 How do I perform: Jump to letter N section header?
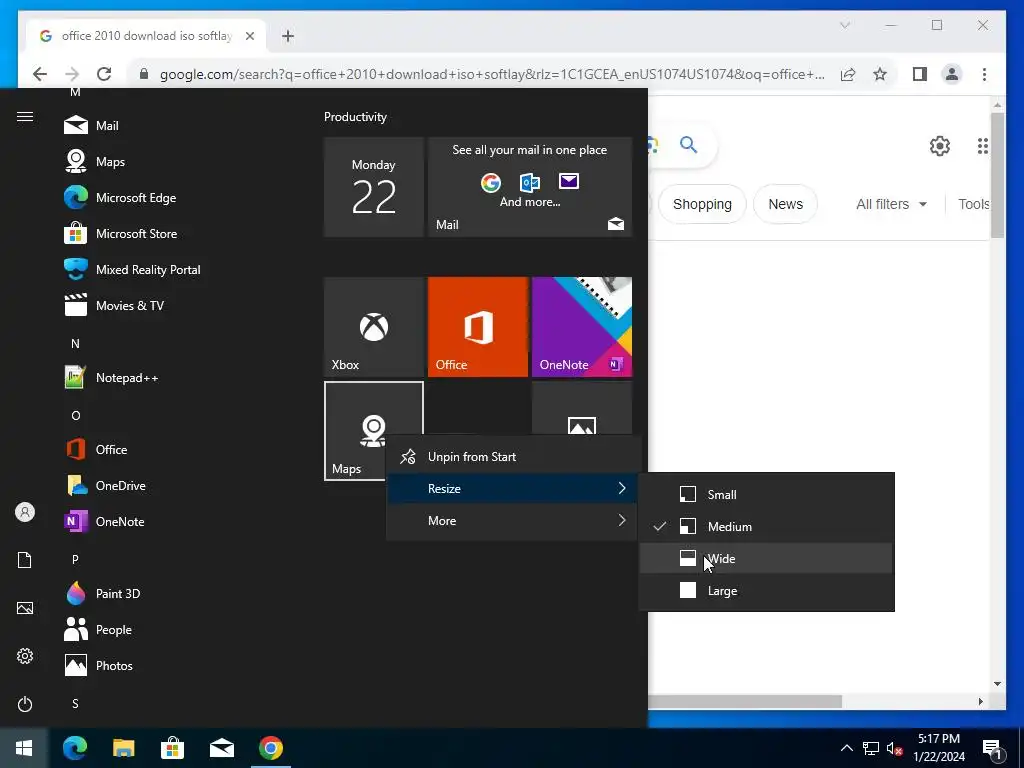click(x=75, y=344)
